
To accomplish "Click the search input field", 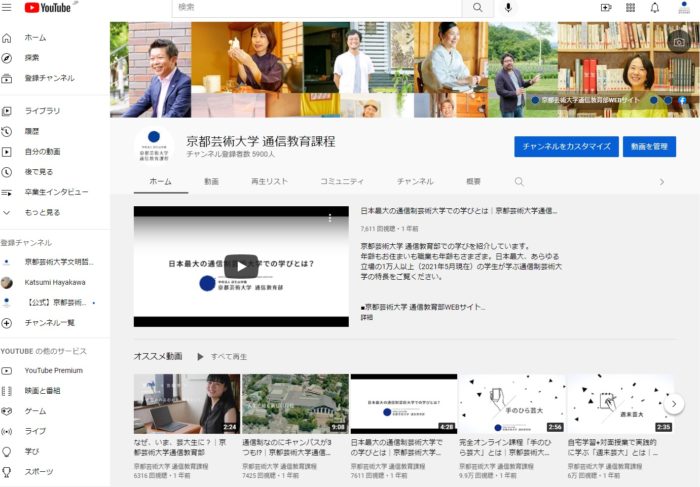I will (x=317, y=8).
